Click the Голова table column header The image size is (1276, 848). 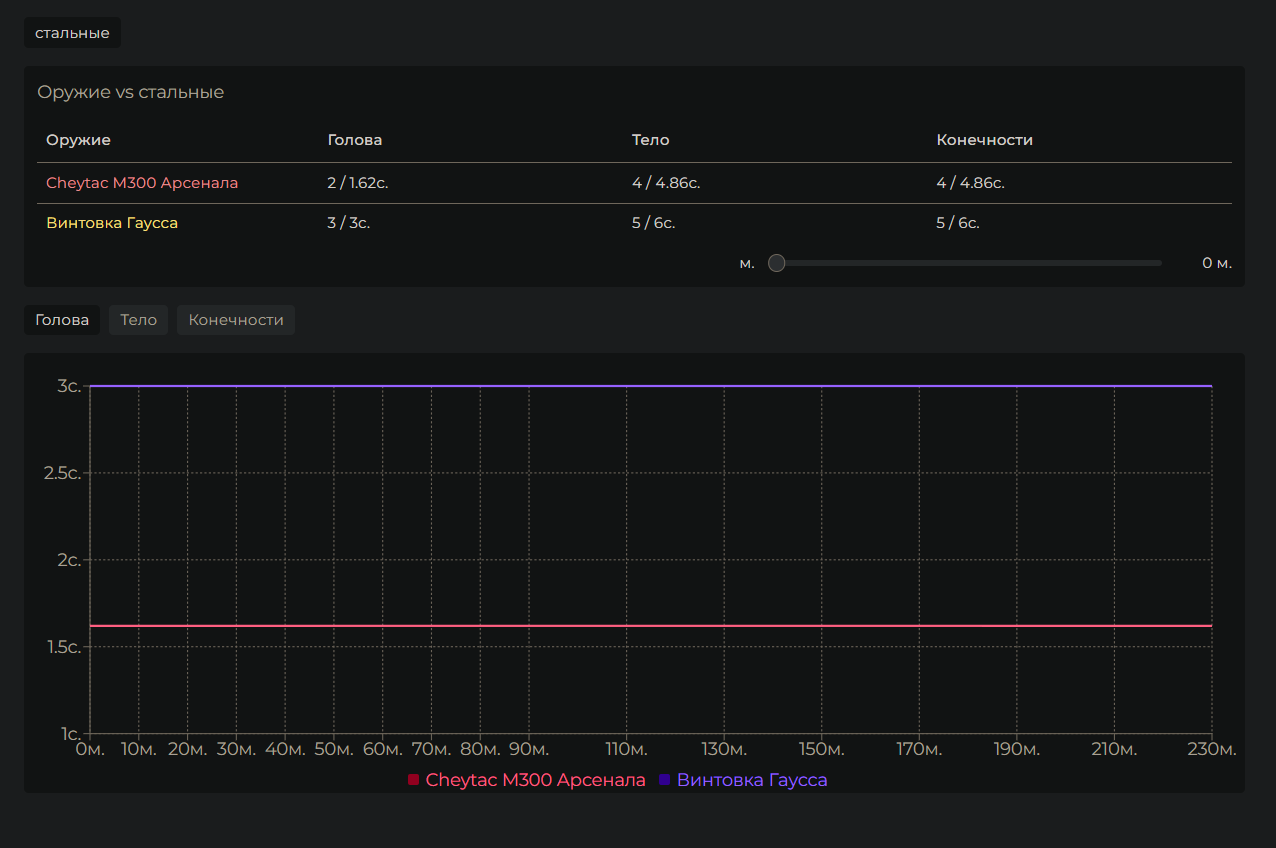pos(355,140)
